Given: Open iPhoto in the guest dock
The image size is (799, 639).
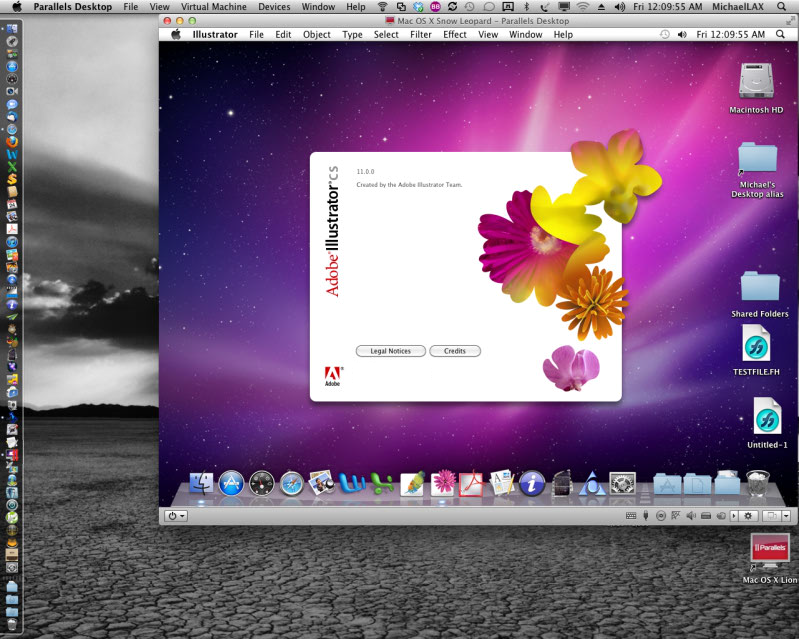Looking at the screenshot, I should pos(322,483).
